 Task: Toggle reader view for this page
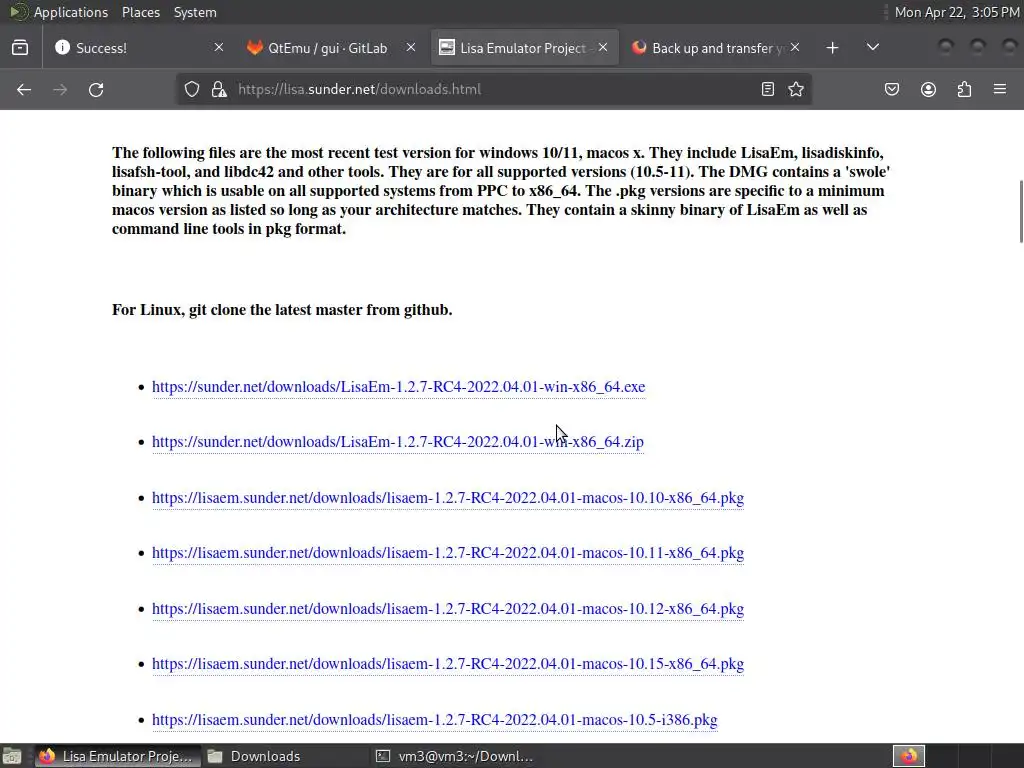point(768,89)
